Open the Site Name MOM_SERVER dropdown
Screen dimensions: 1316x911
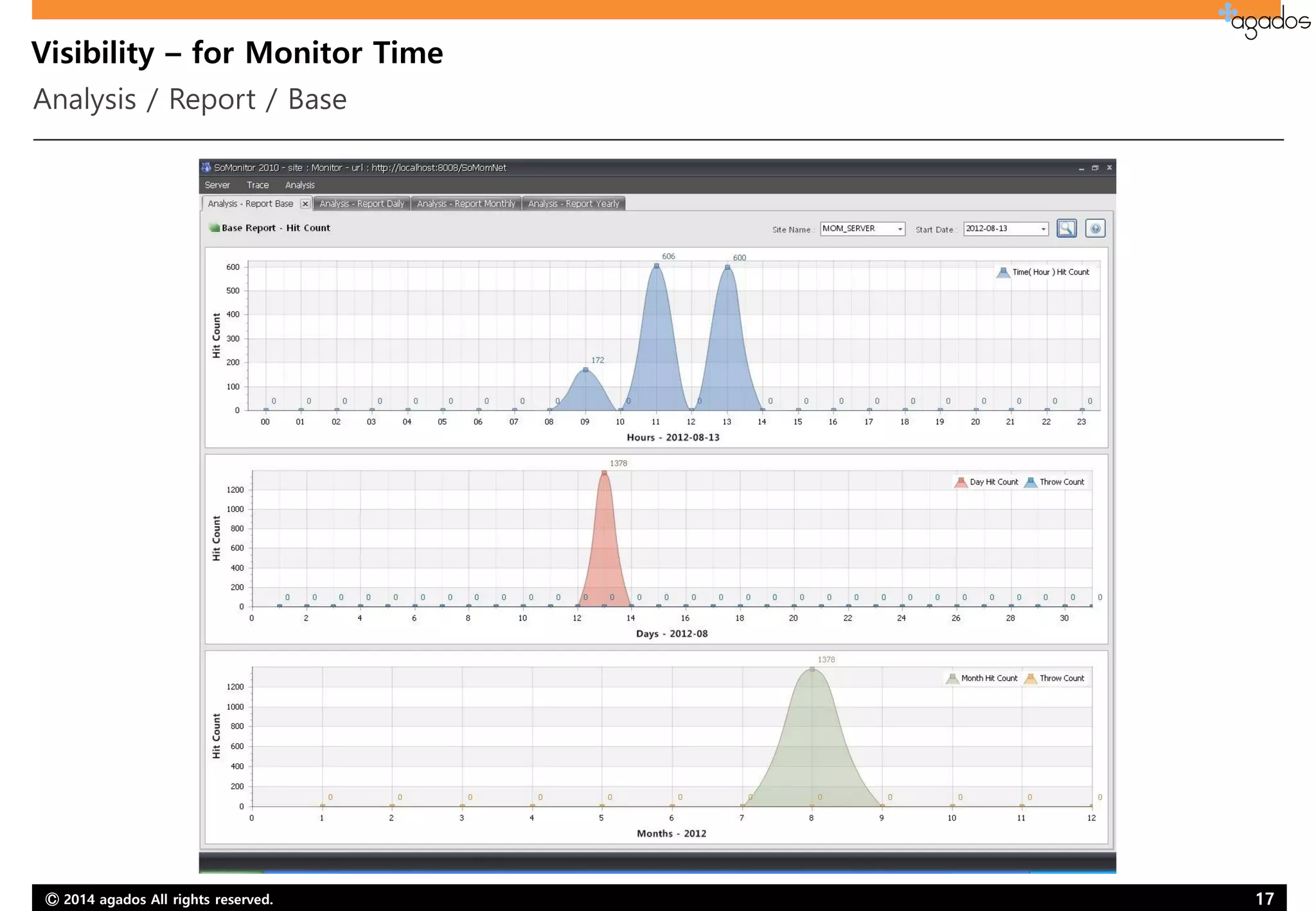coord(900,229)
